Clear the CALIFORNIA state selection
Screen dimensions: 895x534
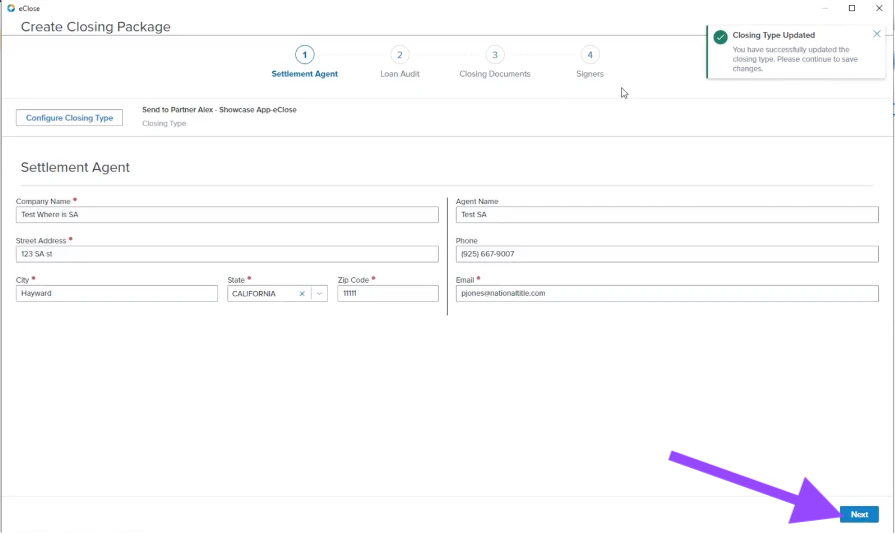[x=302, y=294]
